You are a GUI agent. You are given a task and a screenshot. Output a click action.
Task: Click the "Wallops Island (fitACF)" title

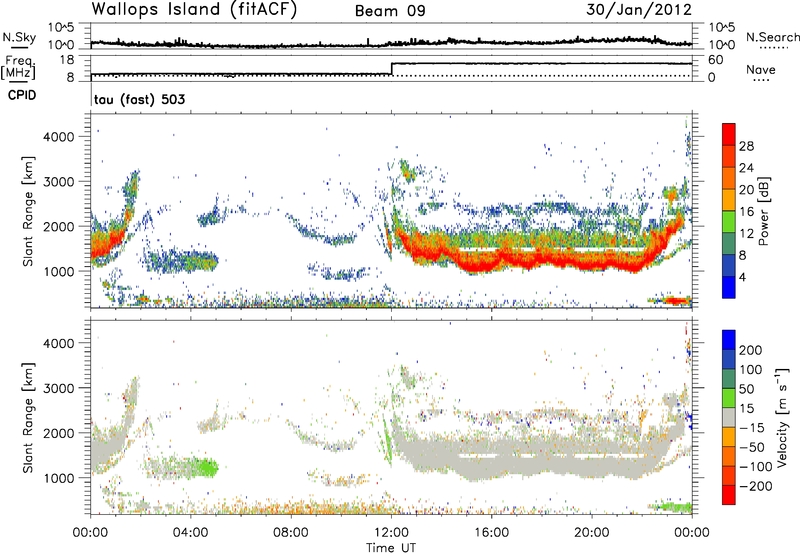[194, 10]
